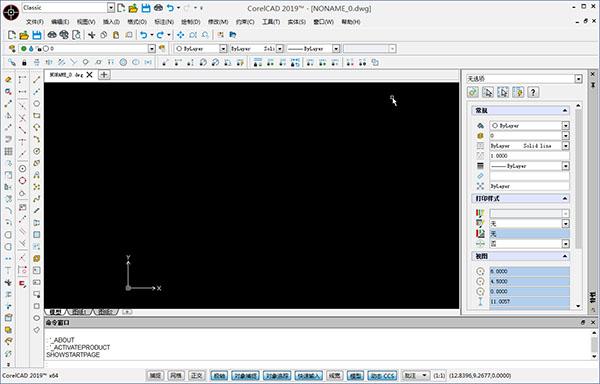
Task: Click the linetype scale field showing 1.0000
Action: (x=529, y=156)
